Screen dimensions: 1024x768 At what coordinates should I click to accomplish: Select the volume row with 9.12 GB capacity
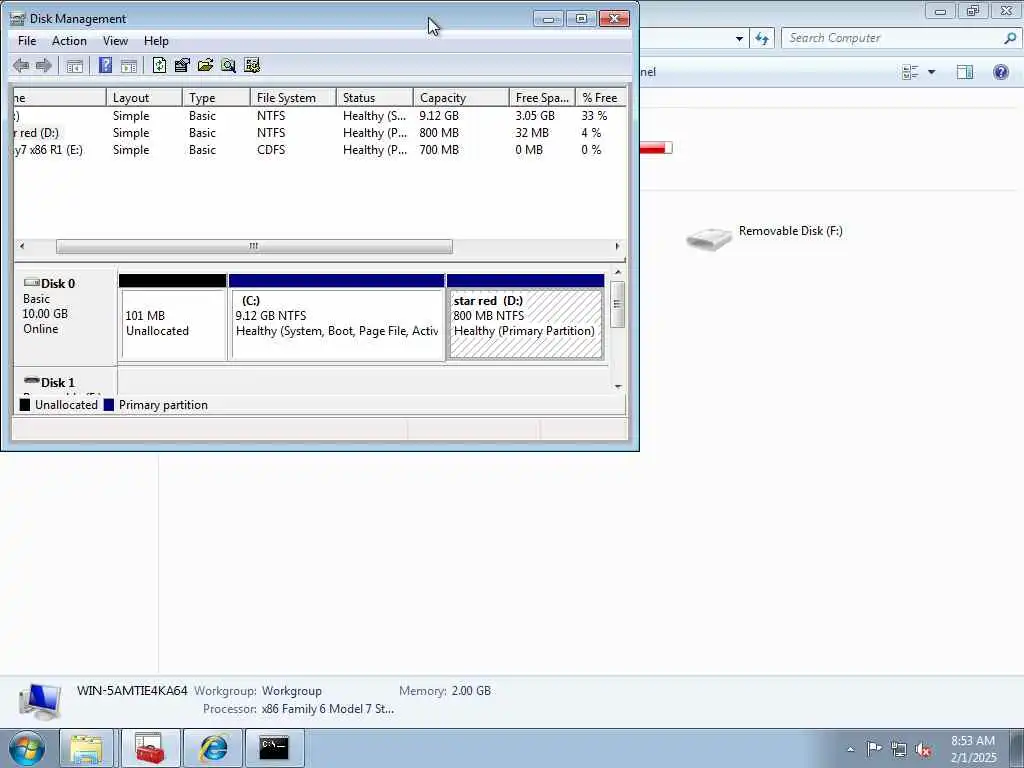pos(320,116)
